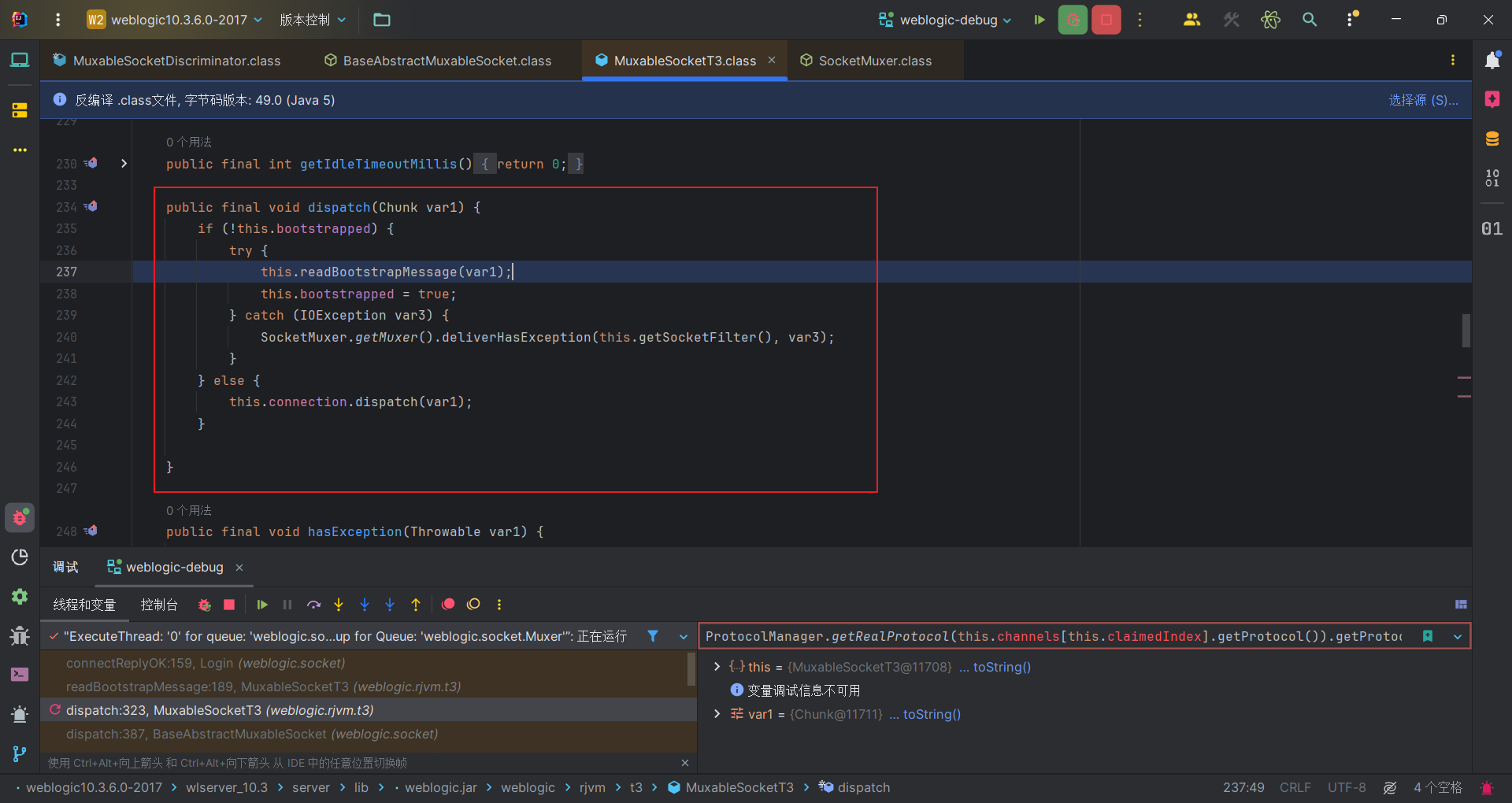Click the CRLF line separator status entry
This screenshot has height=803, width=1512.
(x=1295, y=787)
